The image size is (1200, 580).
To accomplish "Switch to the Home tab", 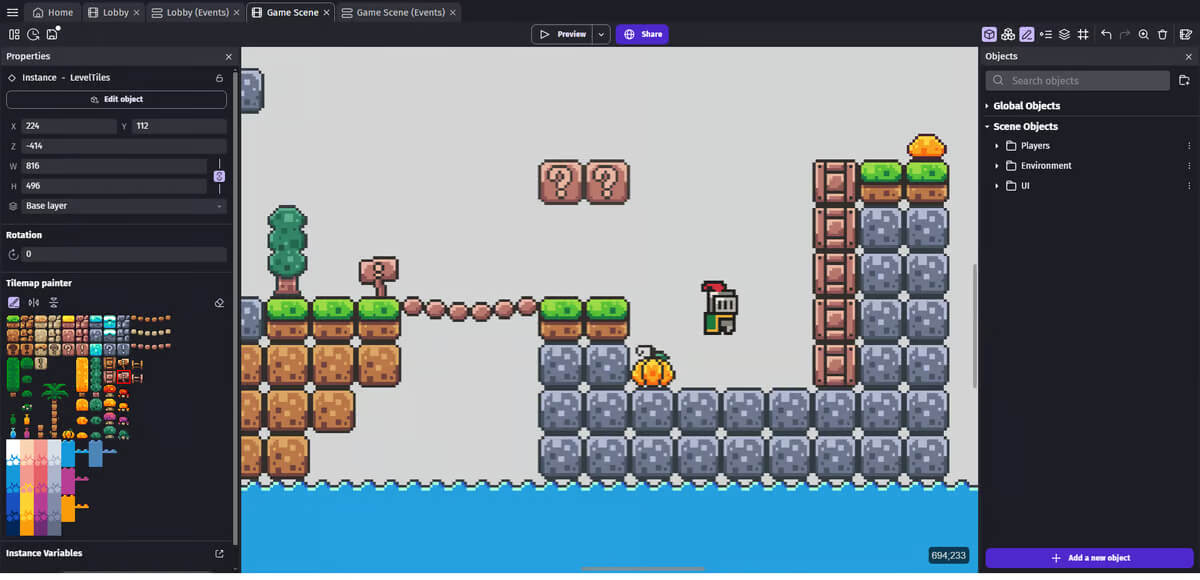I will pos(52,13).
